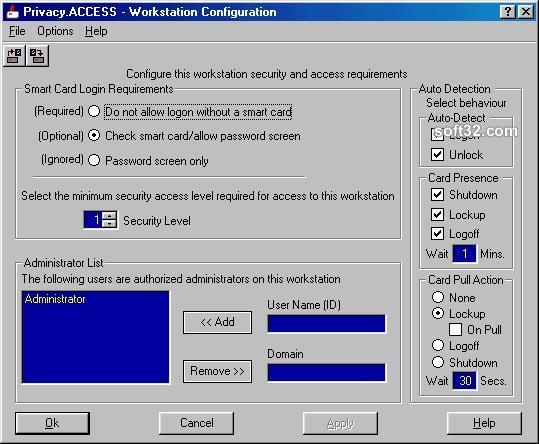Click the << Add button
The image size is (539, 444).
tap(217, 322)
